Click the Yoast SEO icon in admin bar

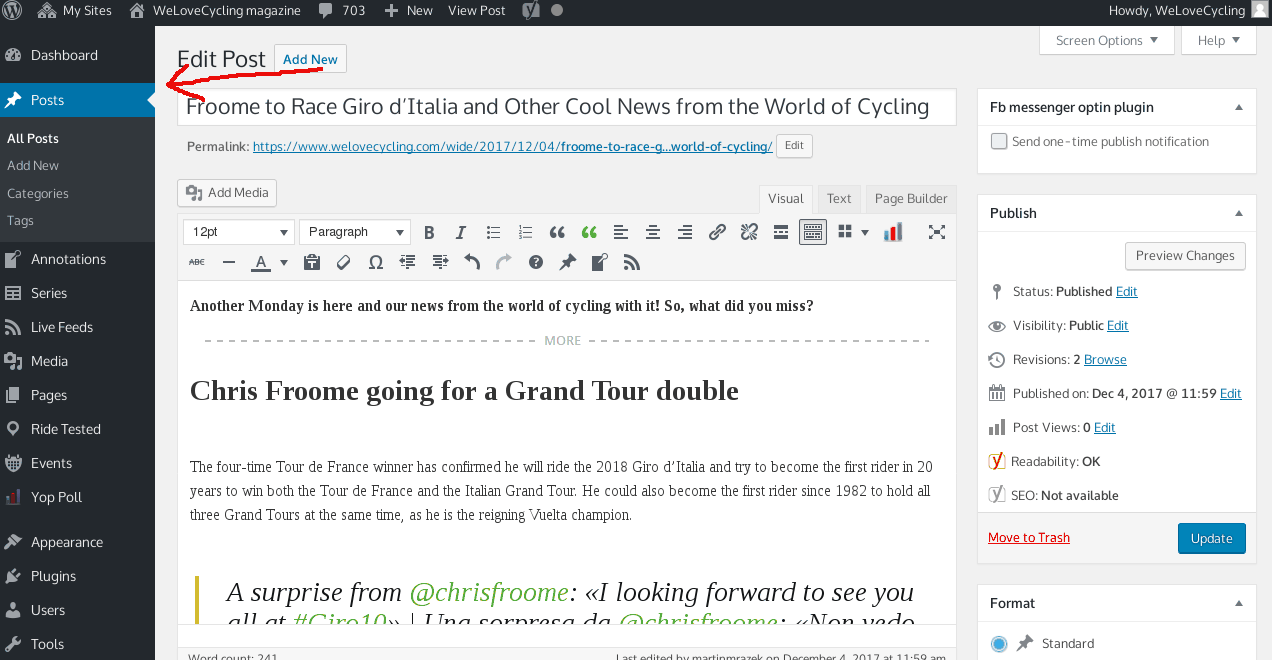pyautogui.click(x=532, y=11)
